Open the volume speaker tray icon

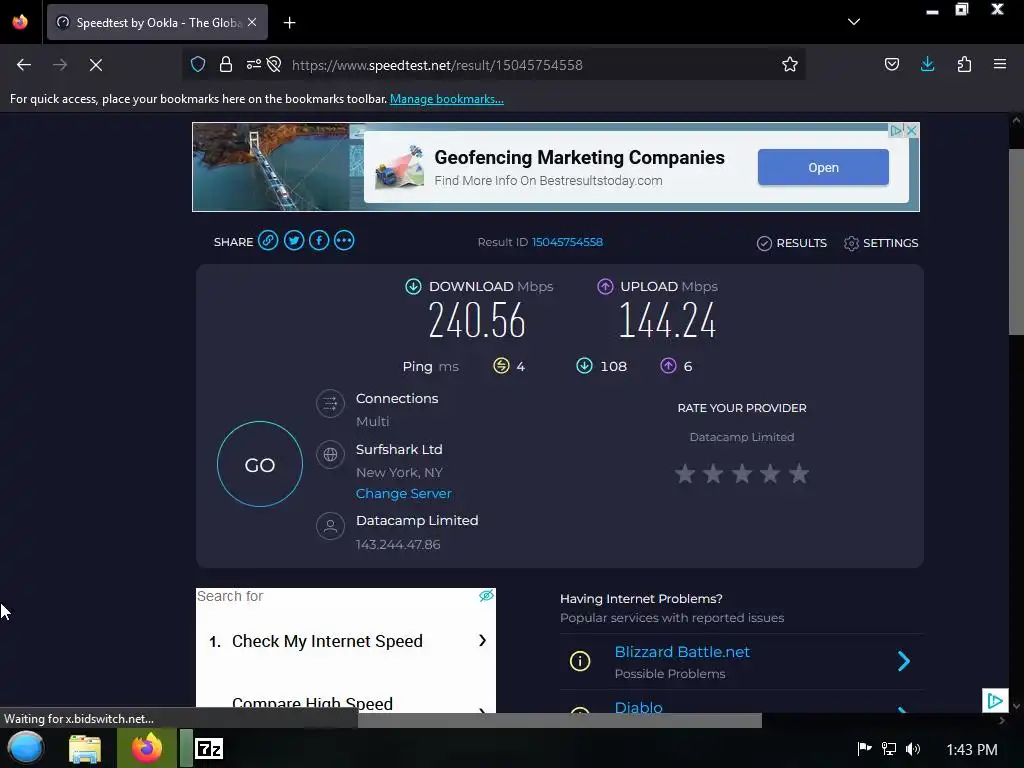pyautogui.click(x=913, y=749)
